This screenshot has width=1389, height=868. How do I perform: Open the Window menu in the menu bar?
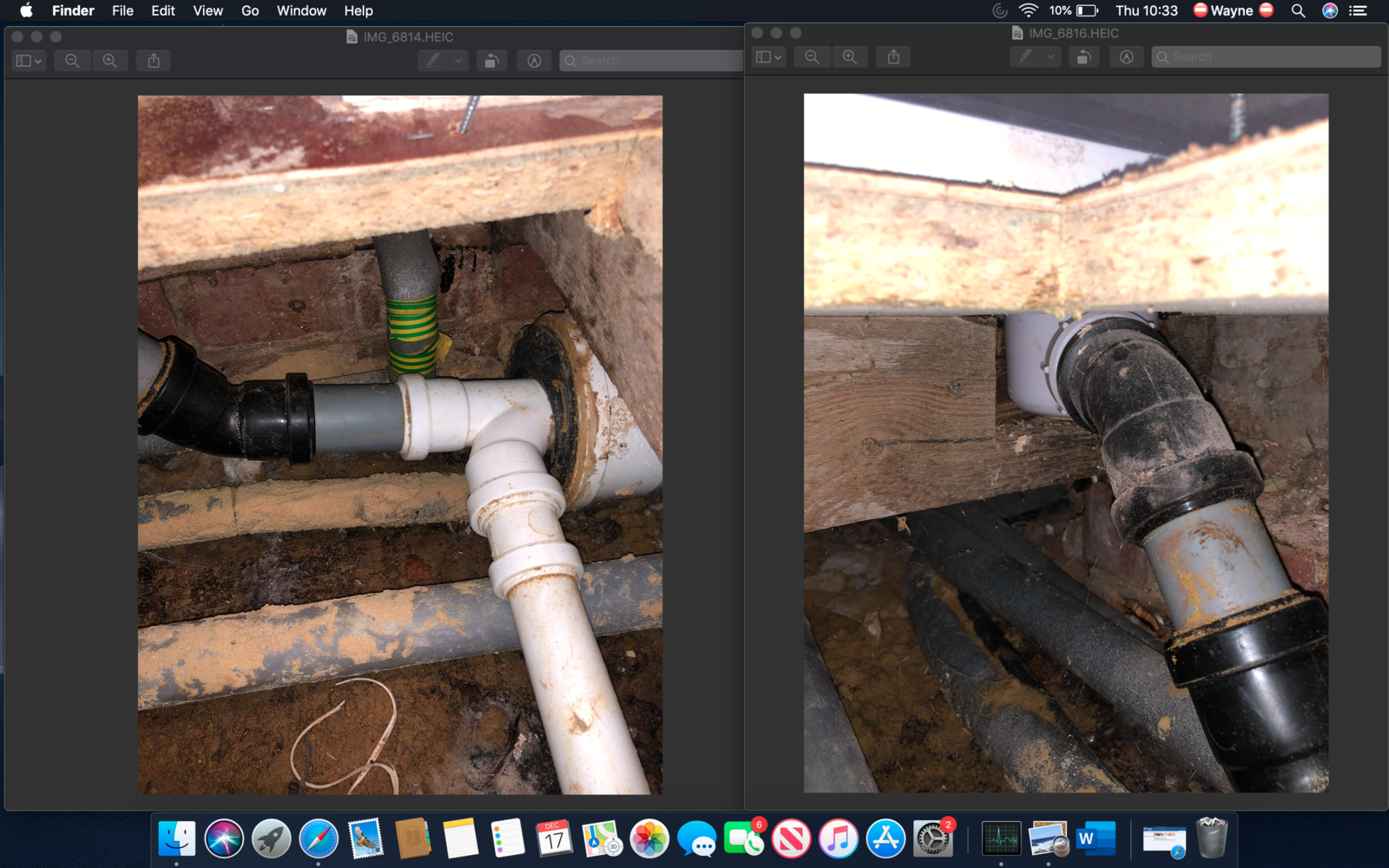pos(301,10)
